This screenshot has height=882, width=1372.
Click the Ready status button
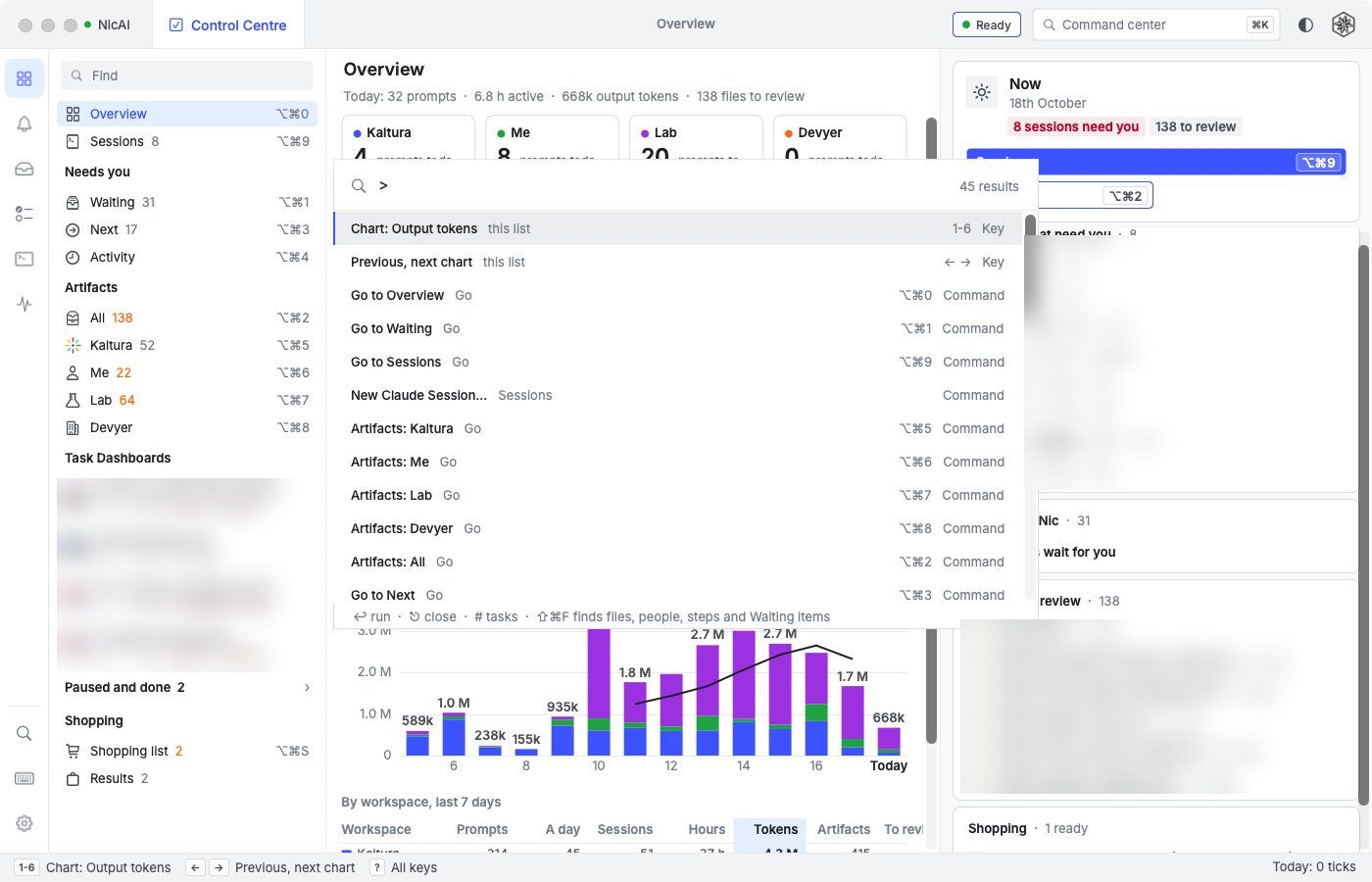(987, 24)
